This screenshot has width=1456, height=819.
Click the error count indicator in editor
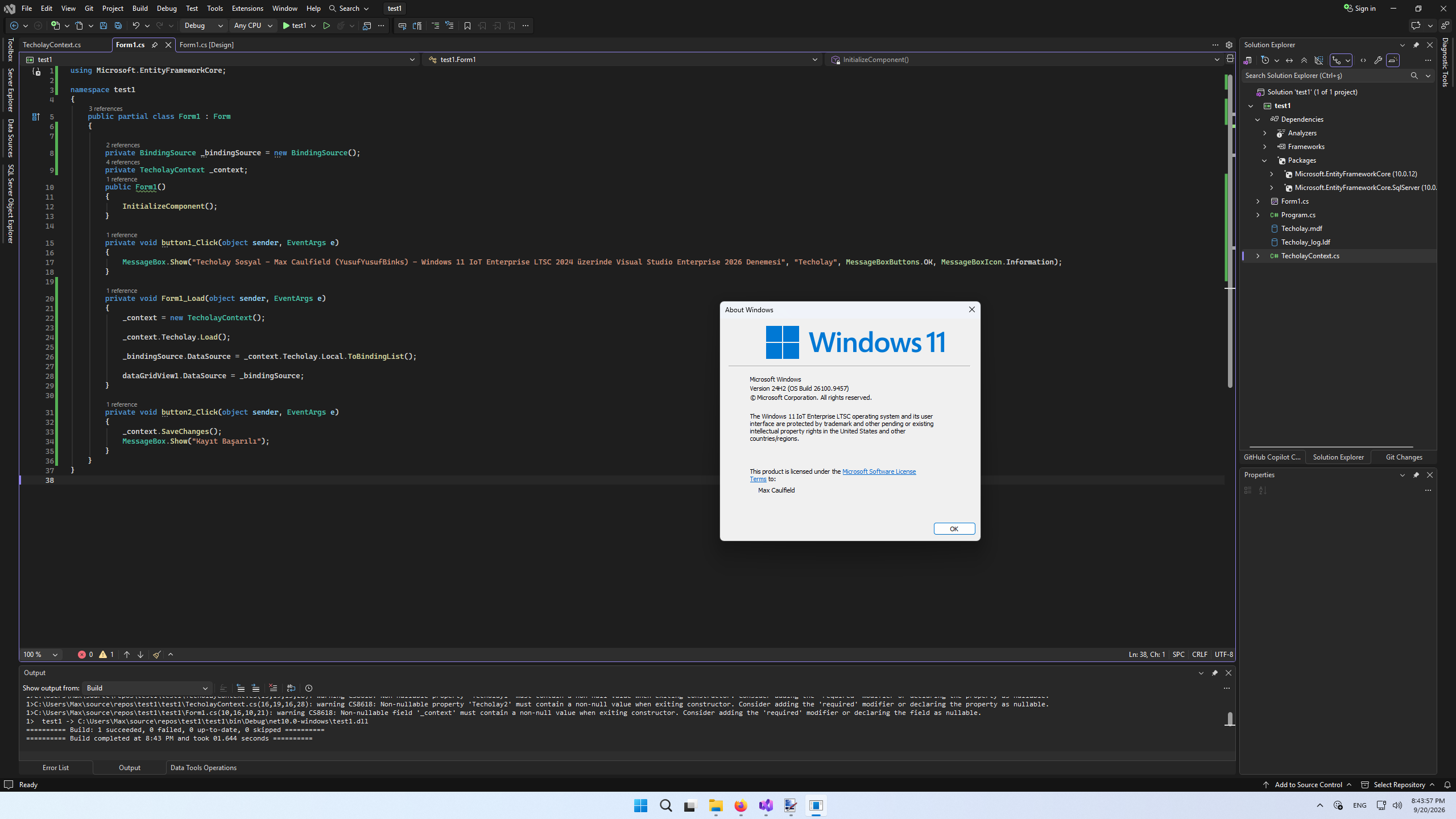coord(85,655)
